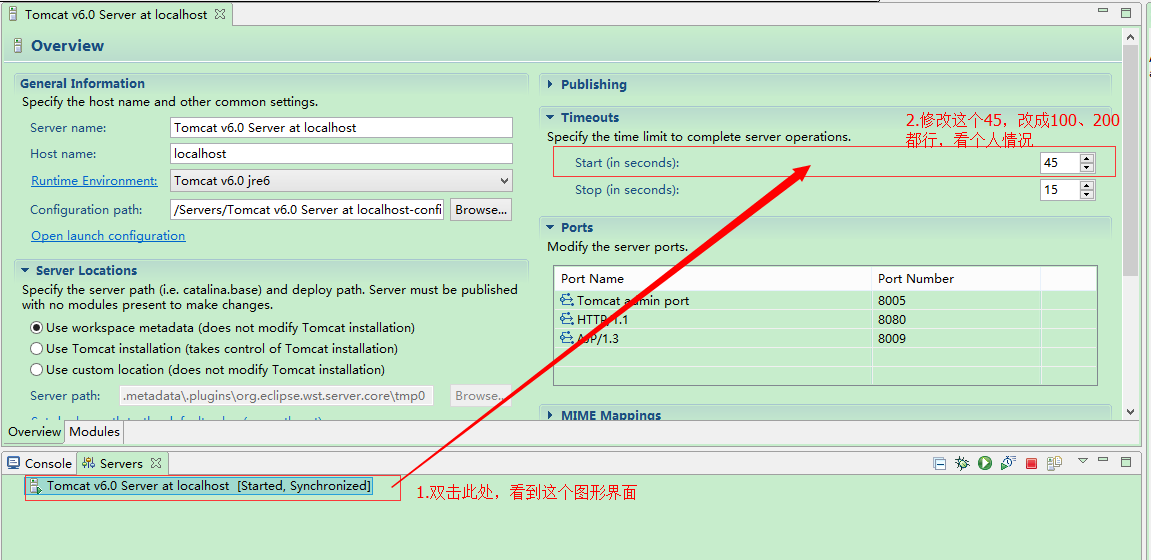Collapse the Timeouts section

[x=550, y=117]
